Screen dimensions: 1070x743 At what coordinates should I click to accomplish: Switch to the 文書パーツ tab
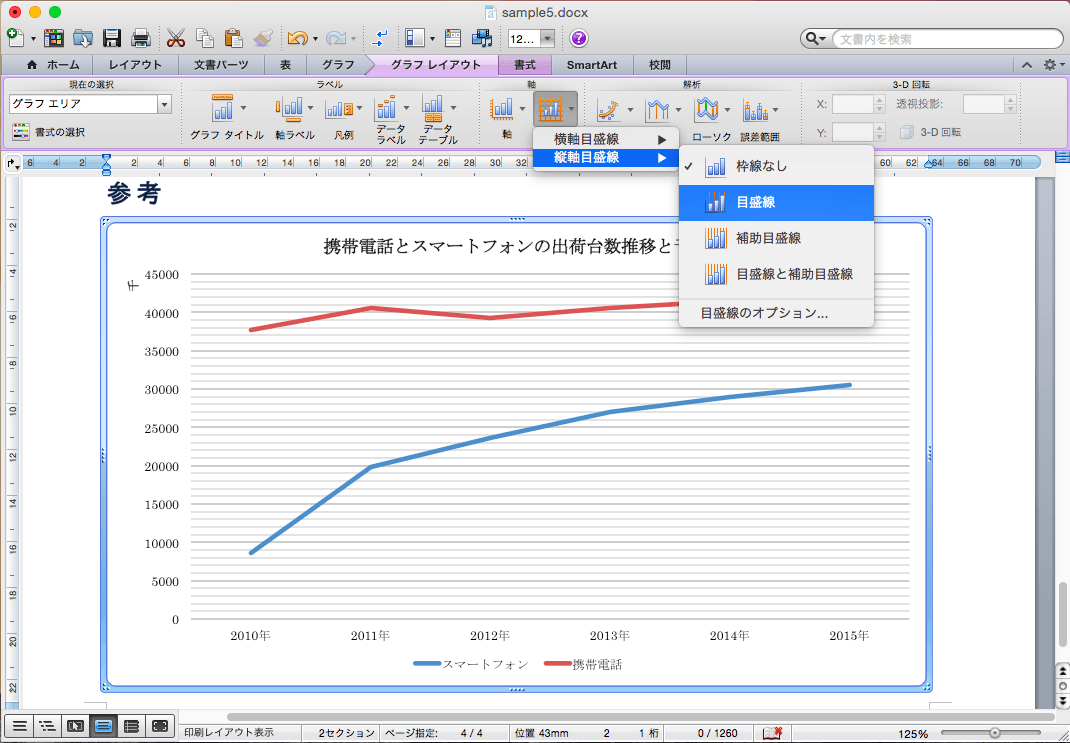coord(221,65)
